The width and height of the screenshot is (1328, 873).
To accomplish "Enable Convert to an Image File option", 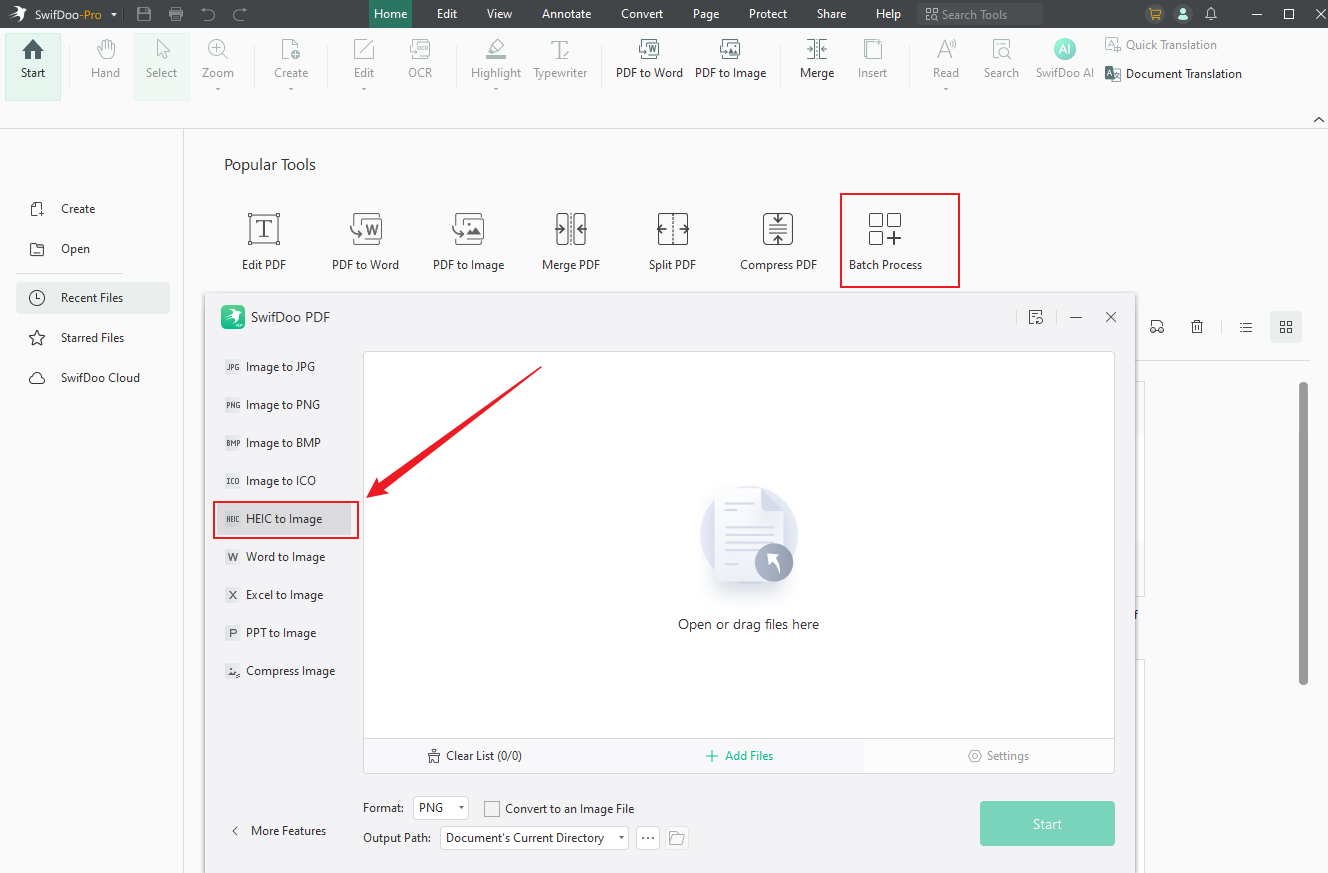I will click(x=491, y=808).
